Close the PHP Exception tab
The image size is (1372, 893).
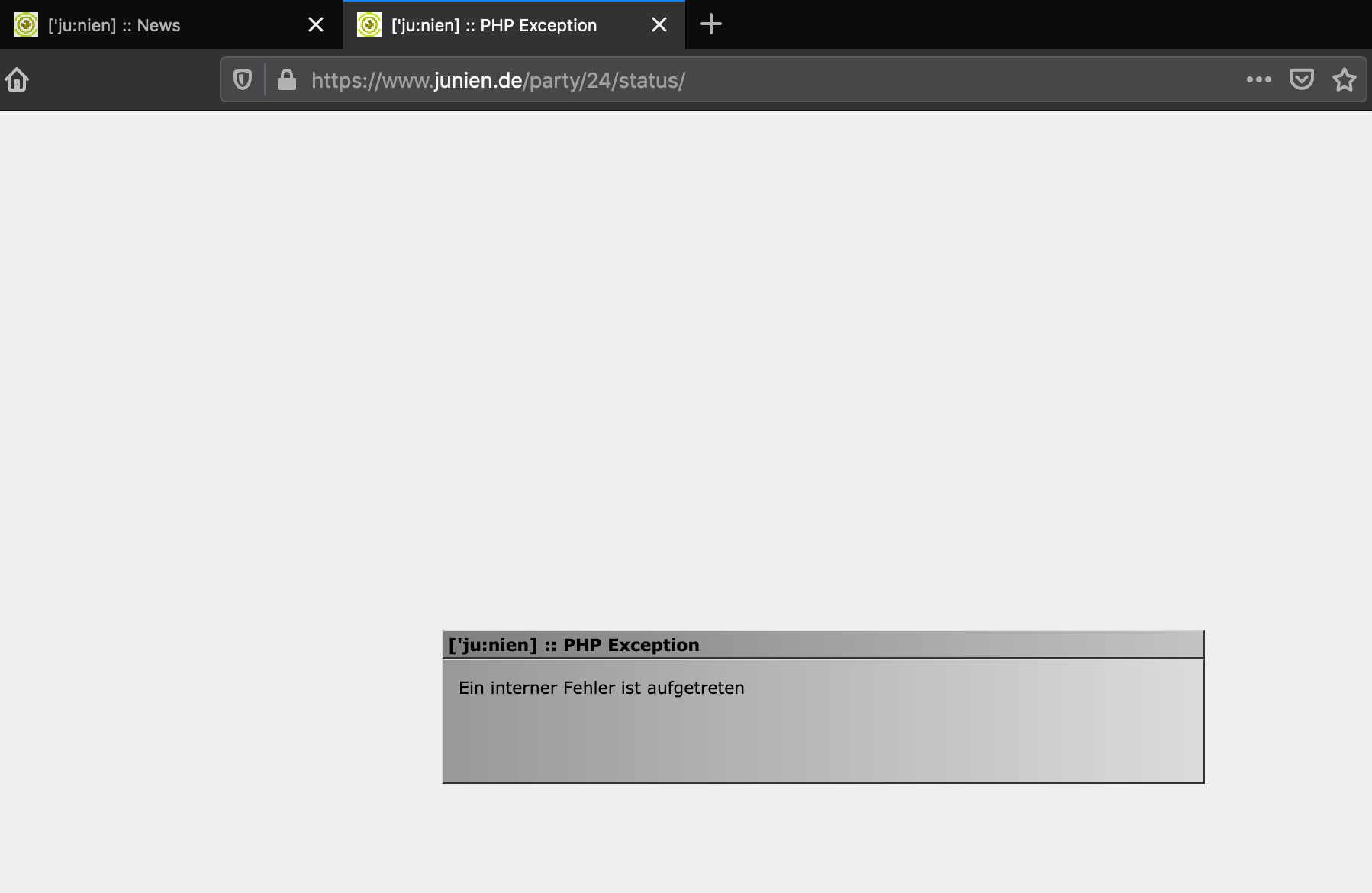click(x=659, y=25)
